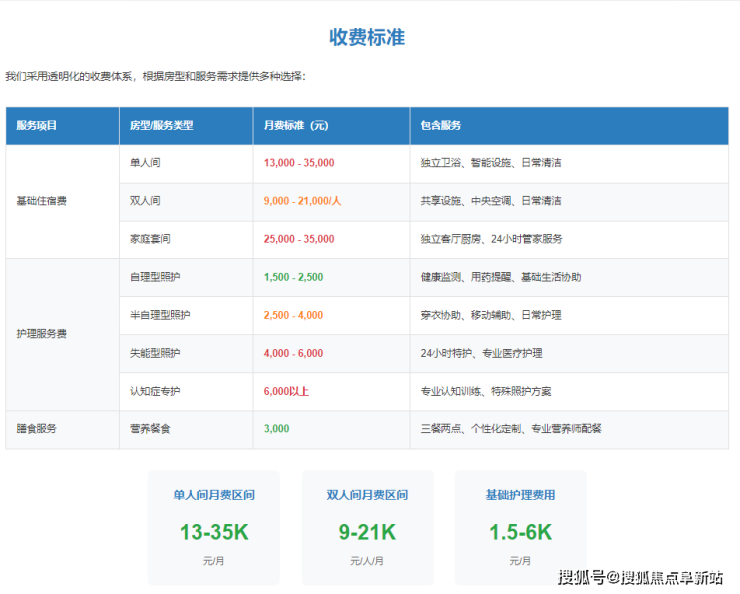
Task: Click the 6,000以上 price for 认知症专护
Action: (285, 391)
